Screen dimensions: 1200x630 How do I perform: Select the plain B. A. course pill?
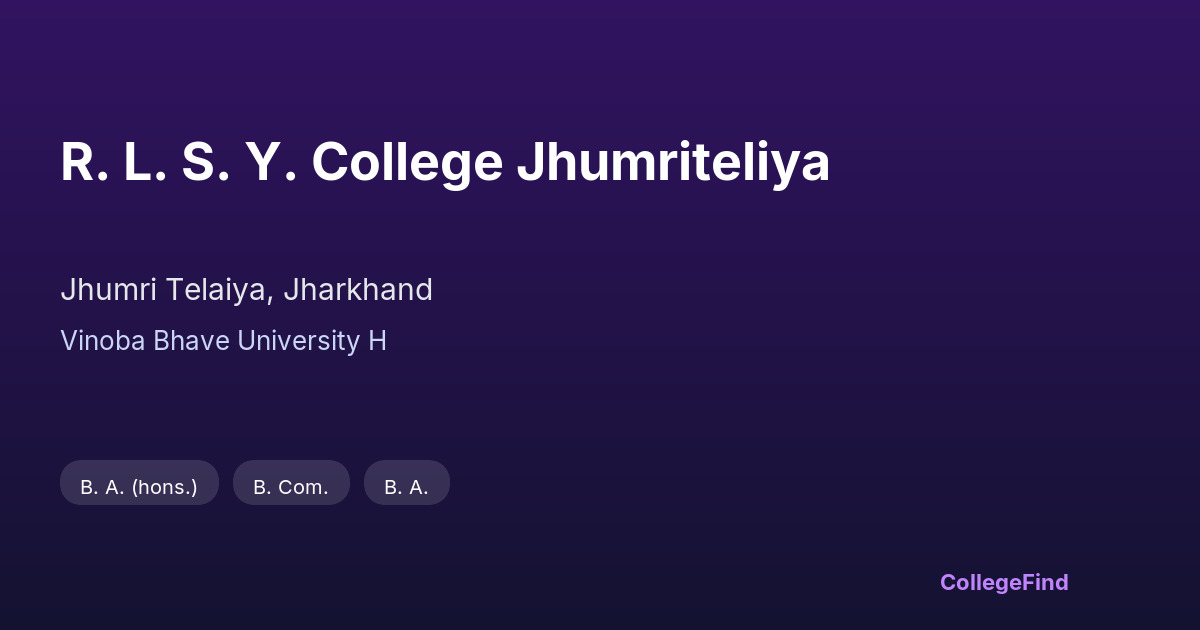pyautogui.click(x=406, y=487)
